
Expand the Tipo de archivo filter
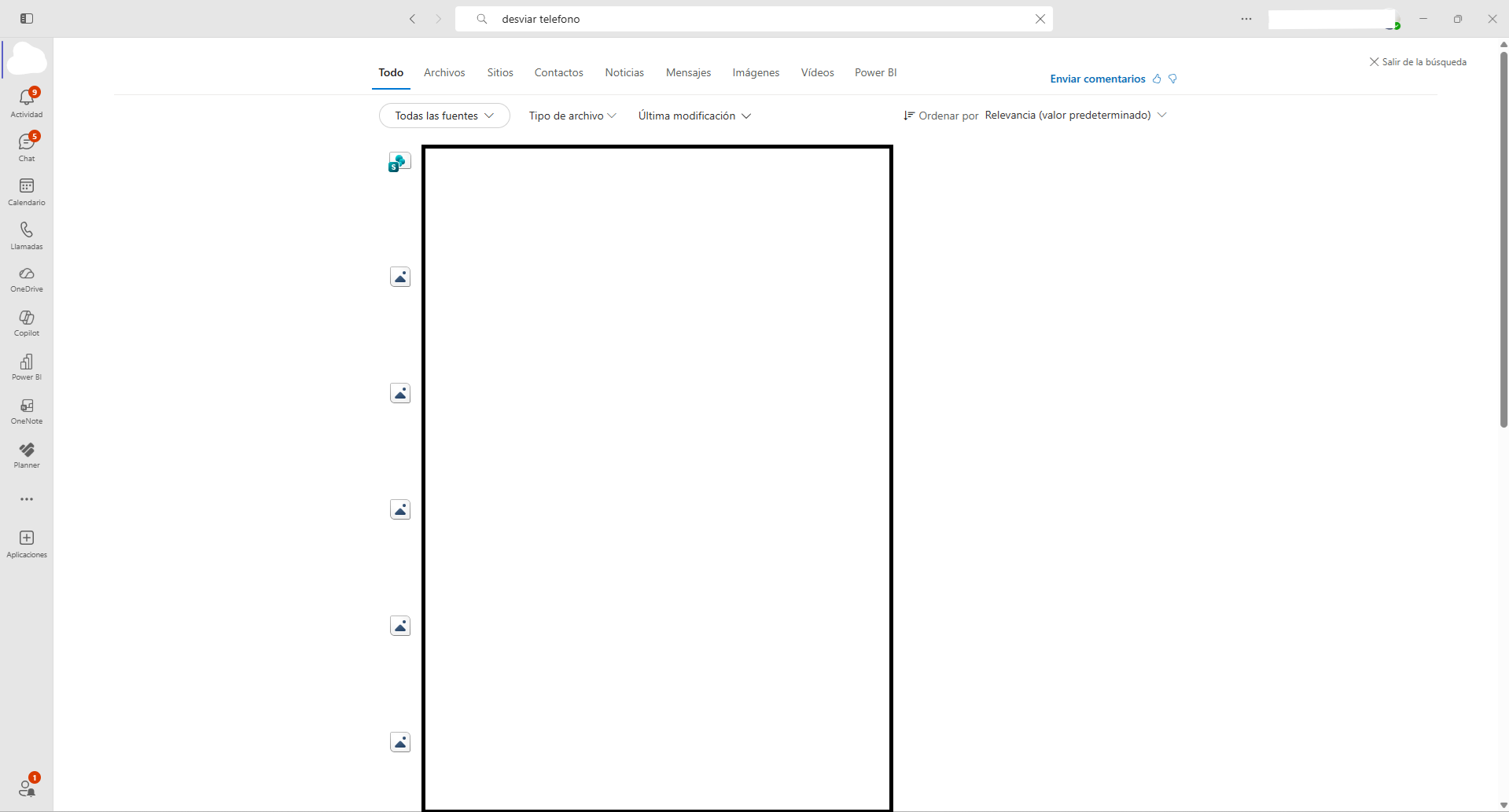click(x=572, y=116)
